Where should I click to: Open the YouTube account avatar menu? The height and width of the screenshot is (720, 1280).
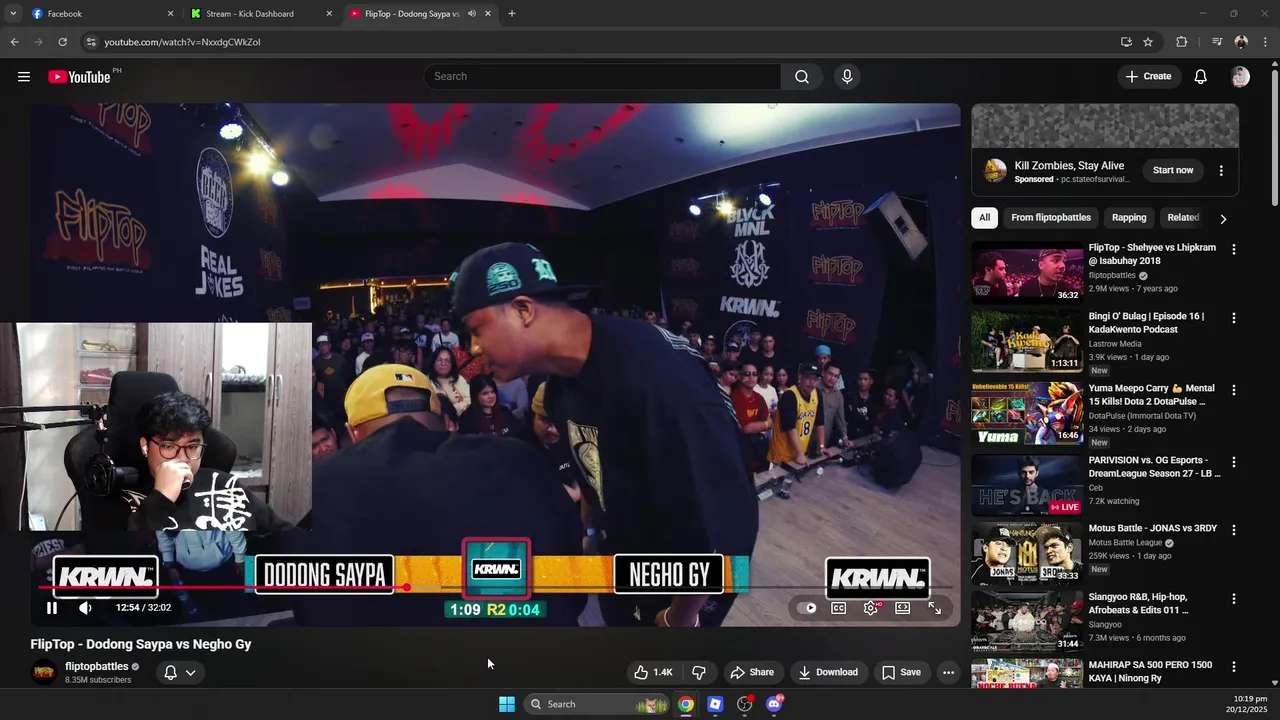click(1241, 77)
